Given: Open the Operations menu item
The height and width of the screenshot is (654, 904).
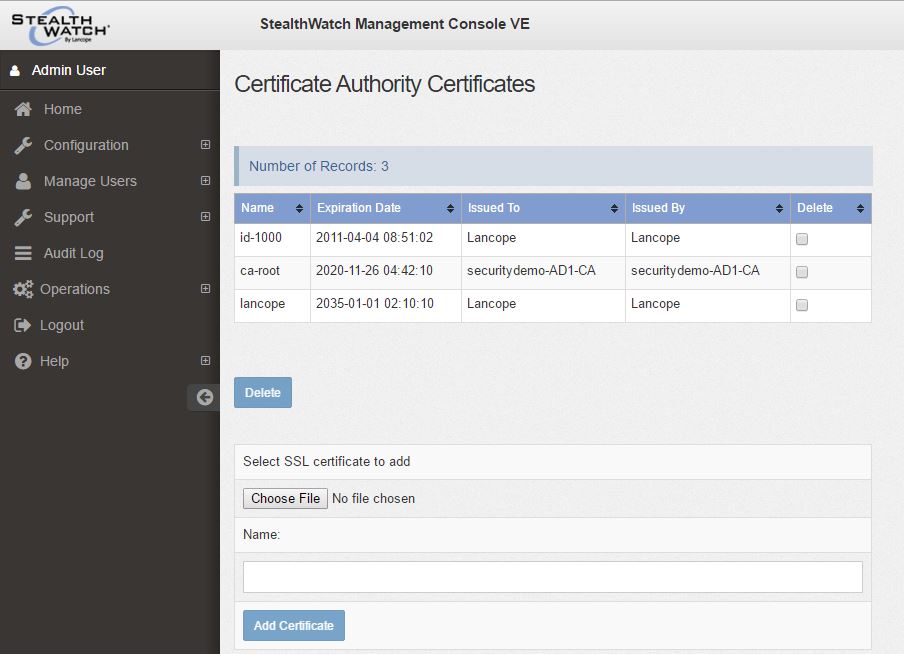Looking at the screenshot, I should (75, 289).
